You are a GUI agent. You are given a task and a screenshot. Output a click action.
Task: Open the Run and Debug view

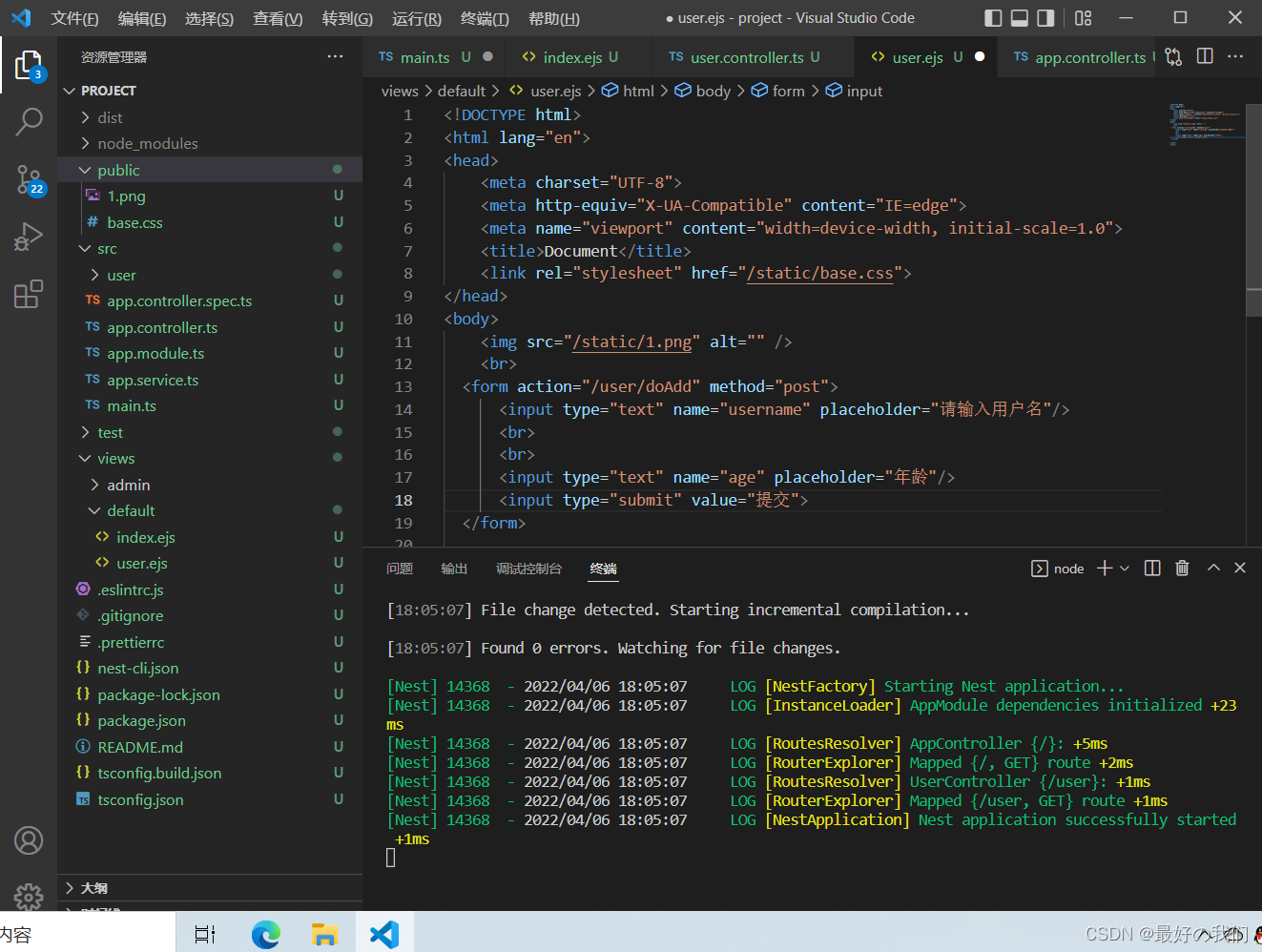tap(29, 237)
